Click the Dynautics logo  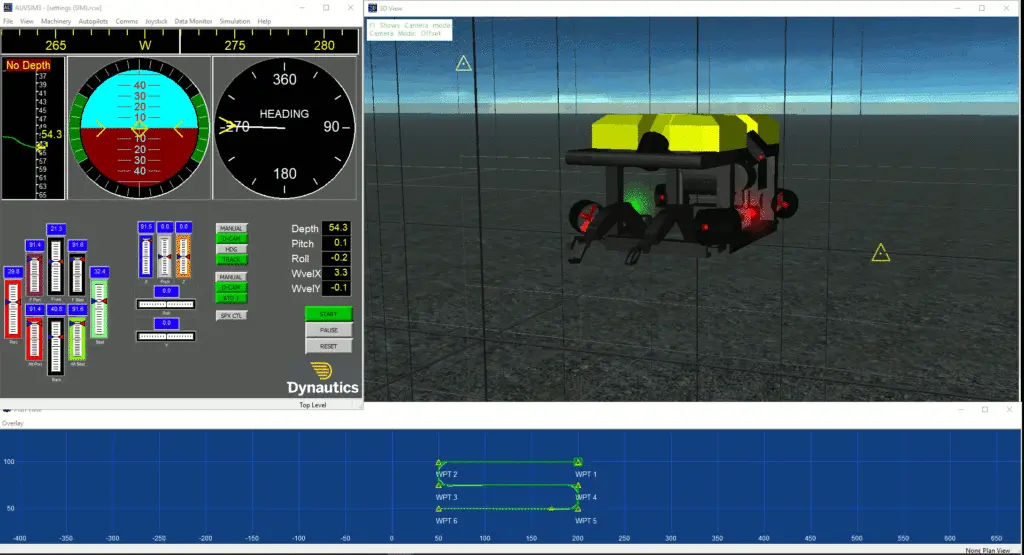tap(323, 379)
